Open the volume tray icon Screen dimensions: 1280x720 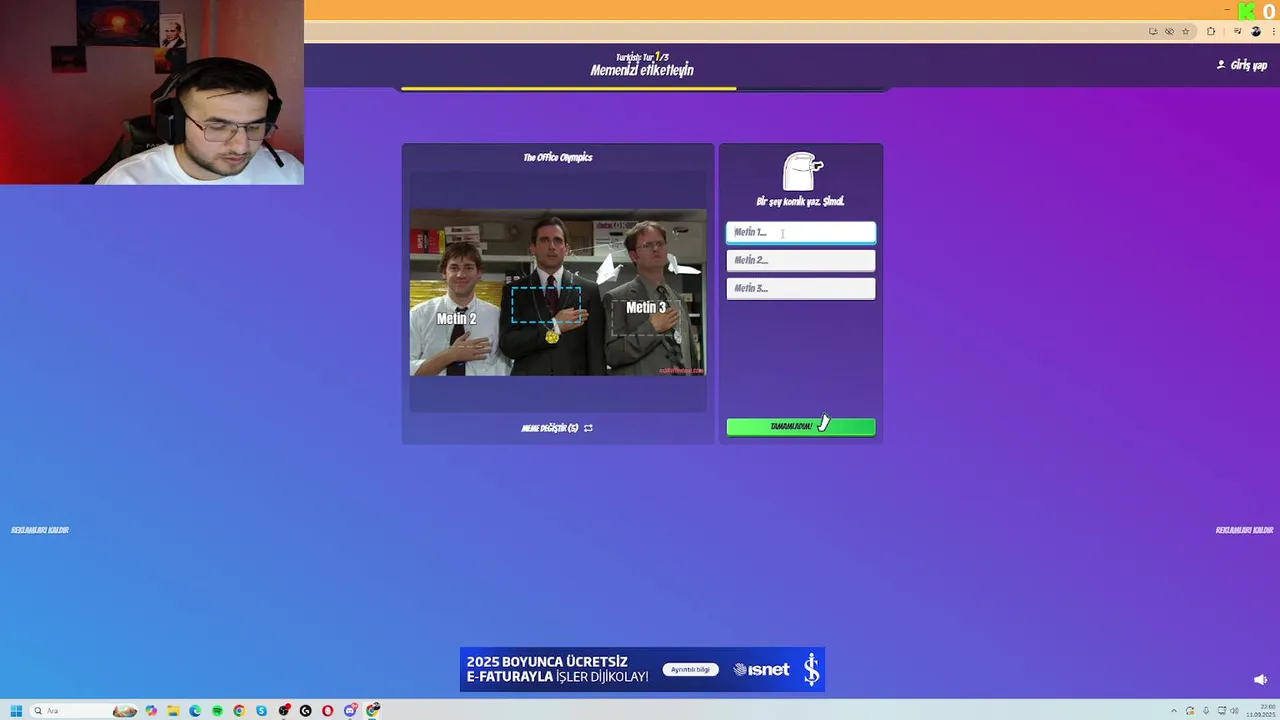(x=1235, y=711)
